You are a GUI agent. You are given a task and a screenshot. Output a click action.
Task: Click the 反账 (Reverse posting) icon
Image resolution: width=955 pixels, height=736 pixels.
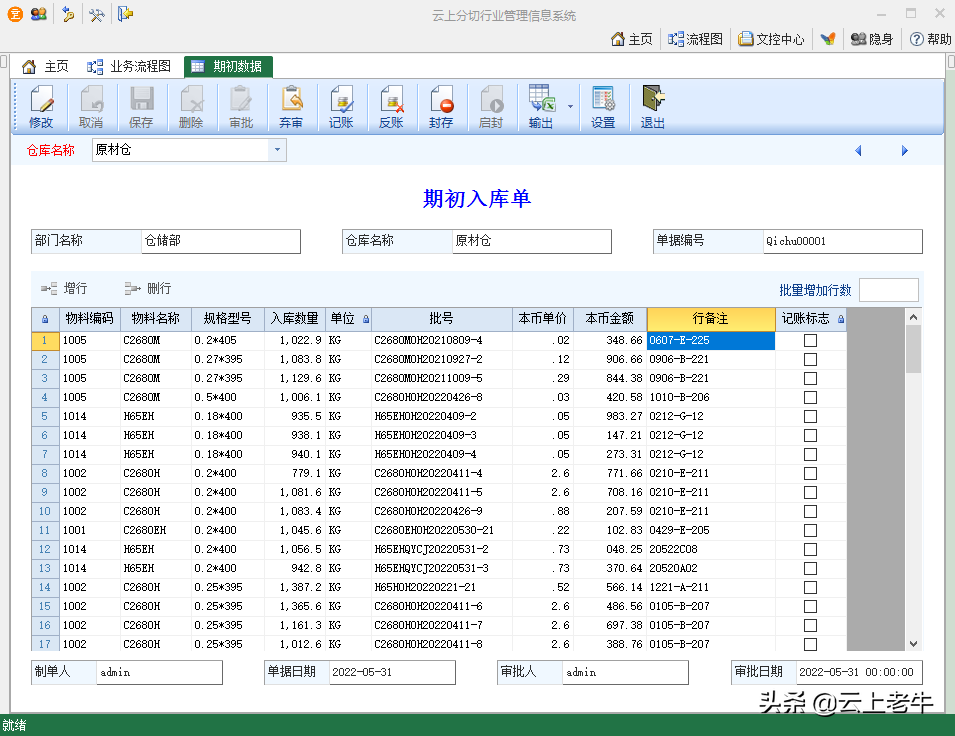(x=391, y=107)
